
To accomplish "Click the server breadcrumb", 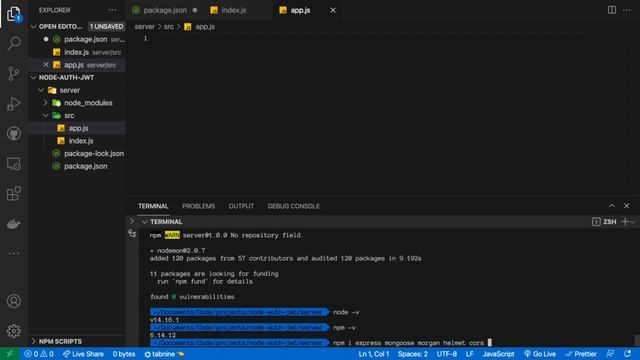I will coord(144,27).
